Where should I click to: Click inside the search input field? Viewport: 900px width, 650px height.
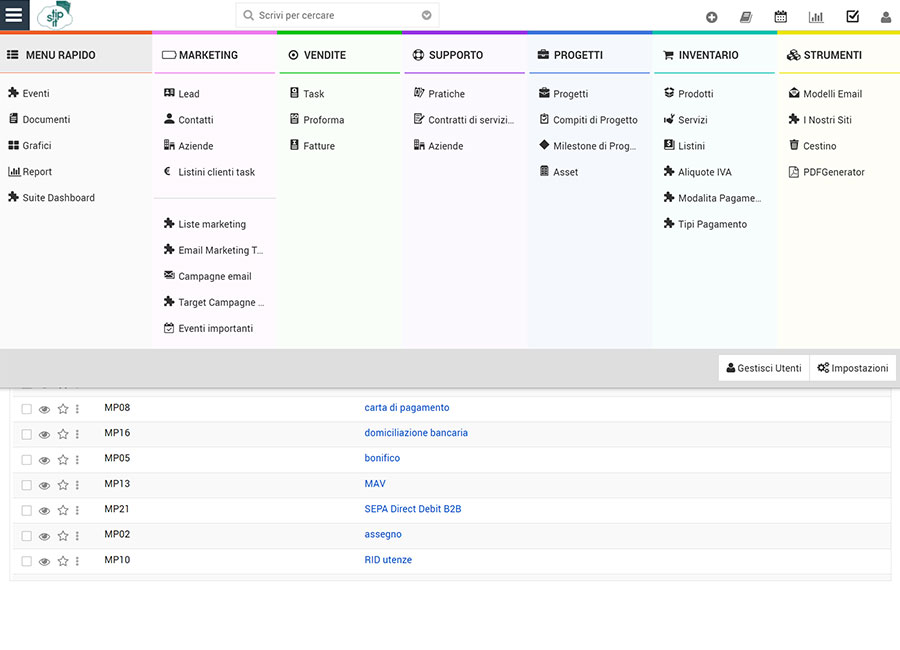click(330, 15)
